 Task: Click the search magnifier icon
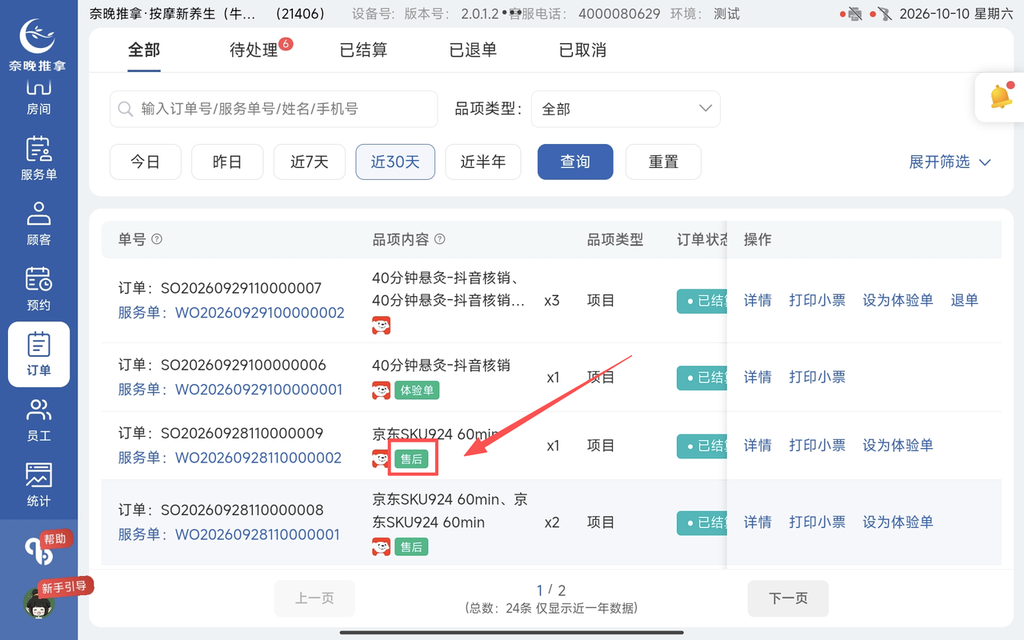click(x=125, y=108)
